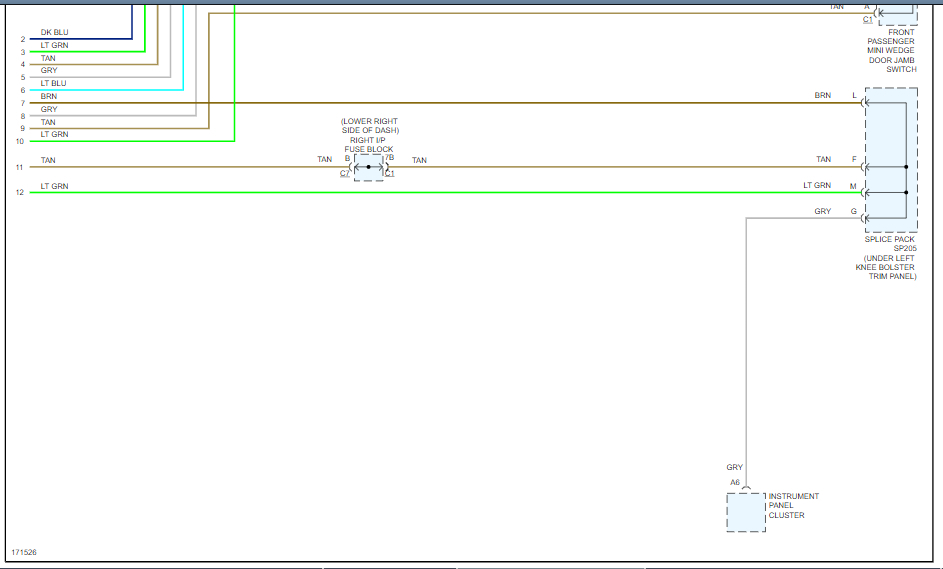The image size is (943, 569).
Task: Click the A6 terminal label above cluster
Action: pyautogui.click(x=735, y=482)
